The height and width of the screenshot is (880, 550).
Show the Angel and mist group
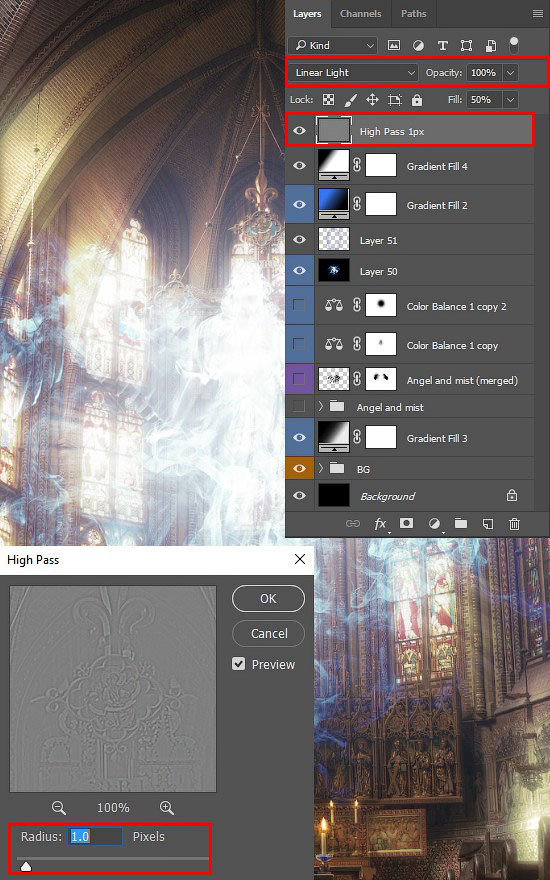[299, 406]
